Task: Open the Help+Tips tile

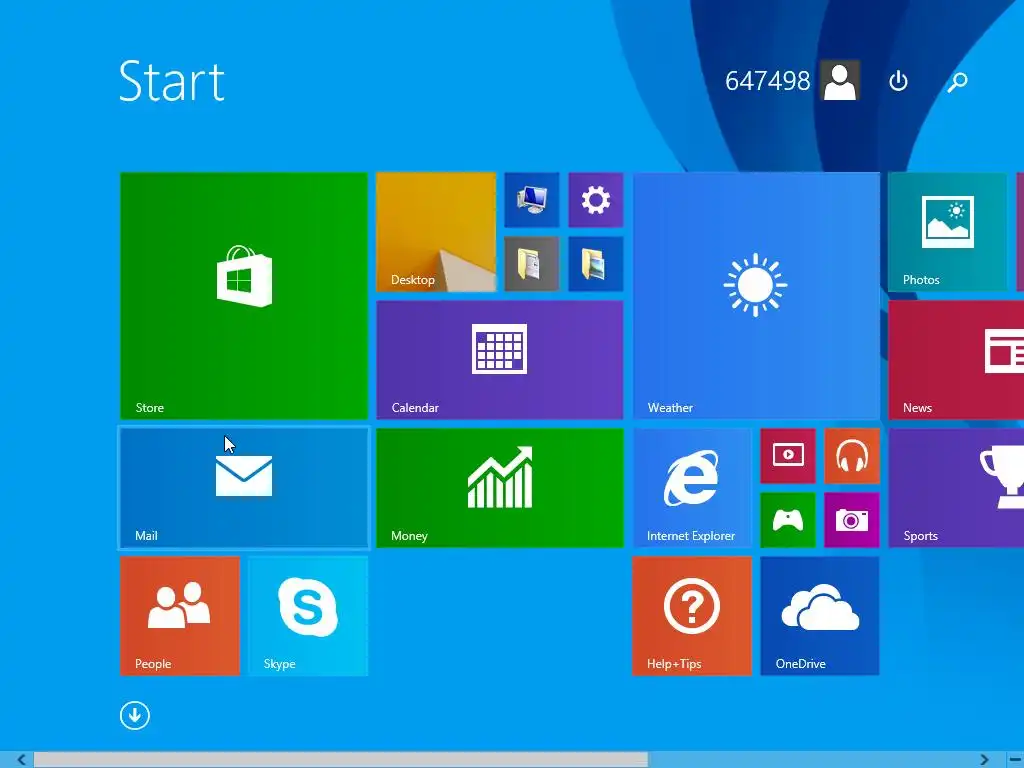Action: 692,615
